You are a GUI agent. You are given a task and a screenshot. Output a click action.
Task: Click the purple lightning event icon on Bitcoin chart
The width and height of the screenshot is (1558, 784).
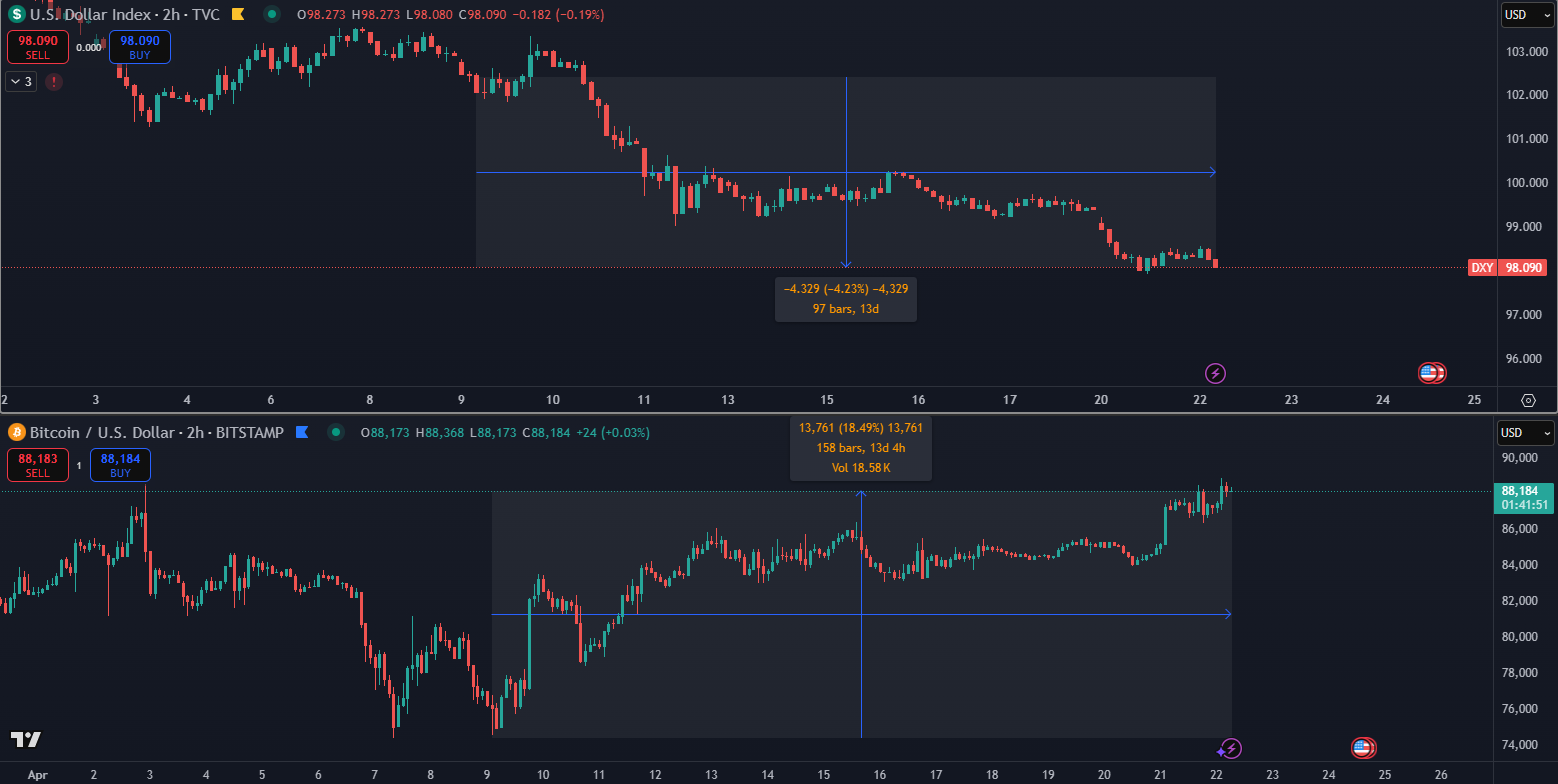coord(1231,748)
